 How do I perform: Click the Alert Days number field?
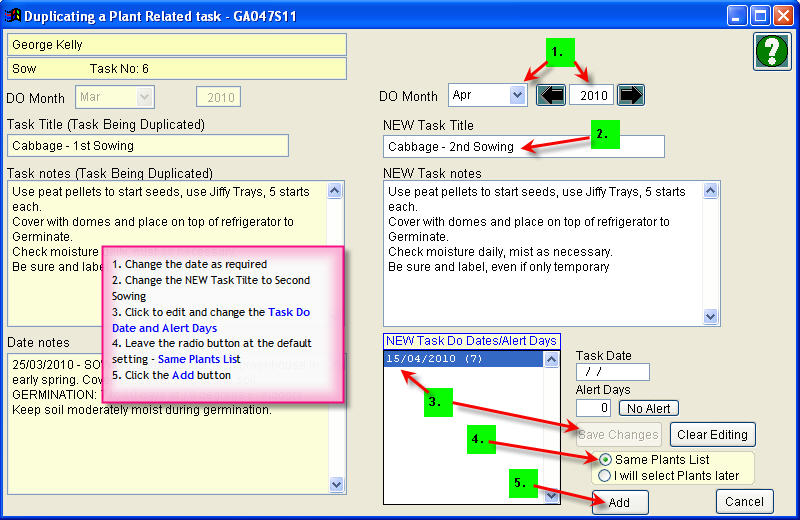[x=595, y=408]
